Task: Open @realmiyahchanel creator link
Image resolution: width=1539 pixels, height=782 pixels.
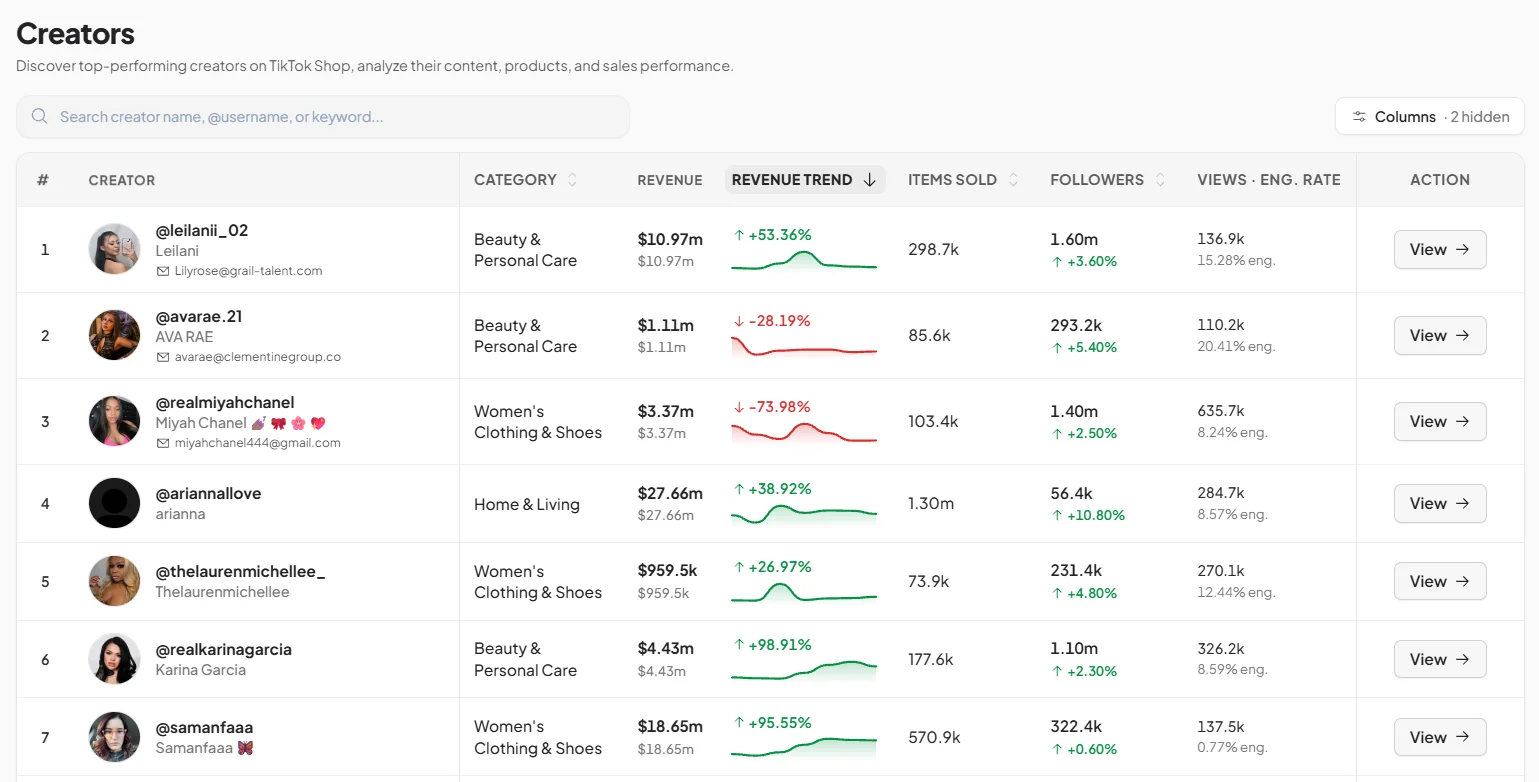Action: point(225,402)
